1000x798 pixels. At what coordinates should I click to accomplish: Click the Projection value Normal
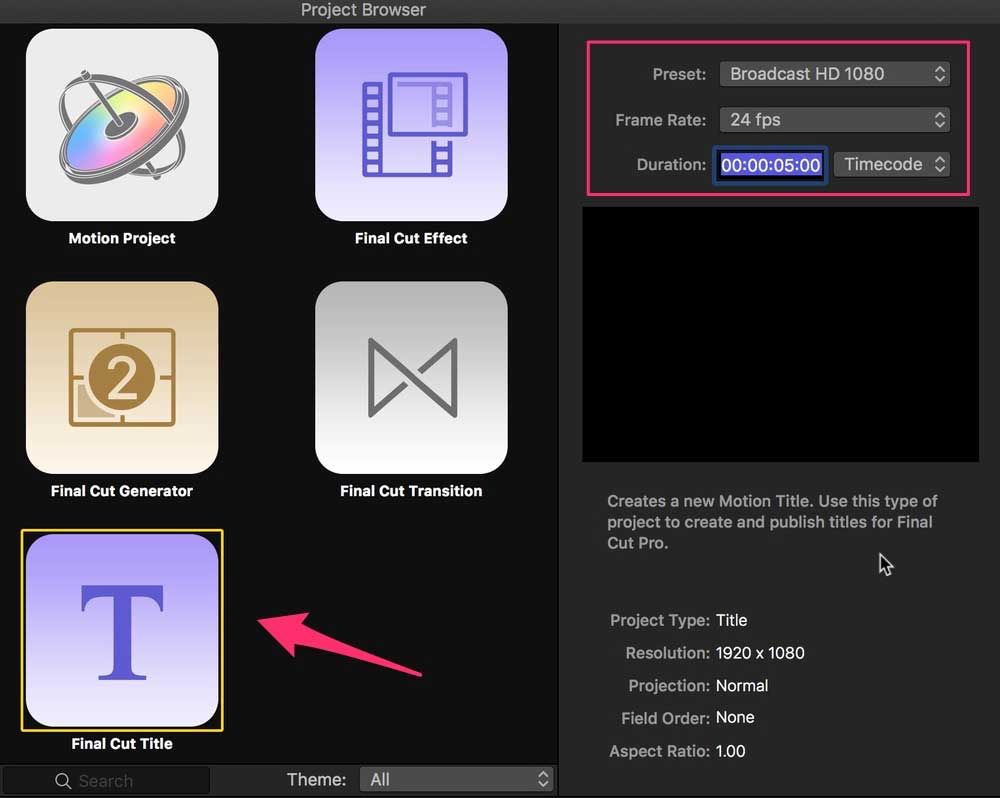click(x=742, y=686)
